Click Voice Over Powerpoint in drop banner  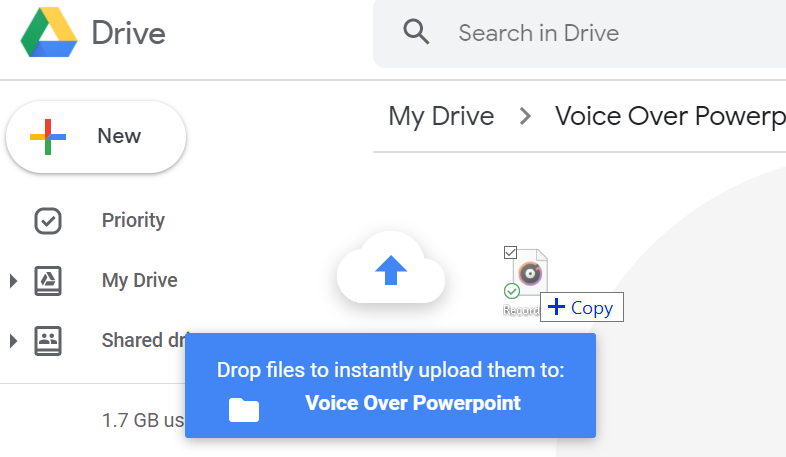(x=413, y=403)
